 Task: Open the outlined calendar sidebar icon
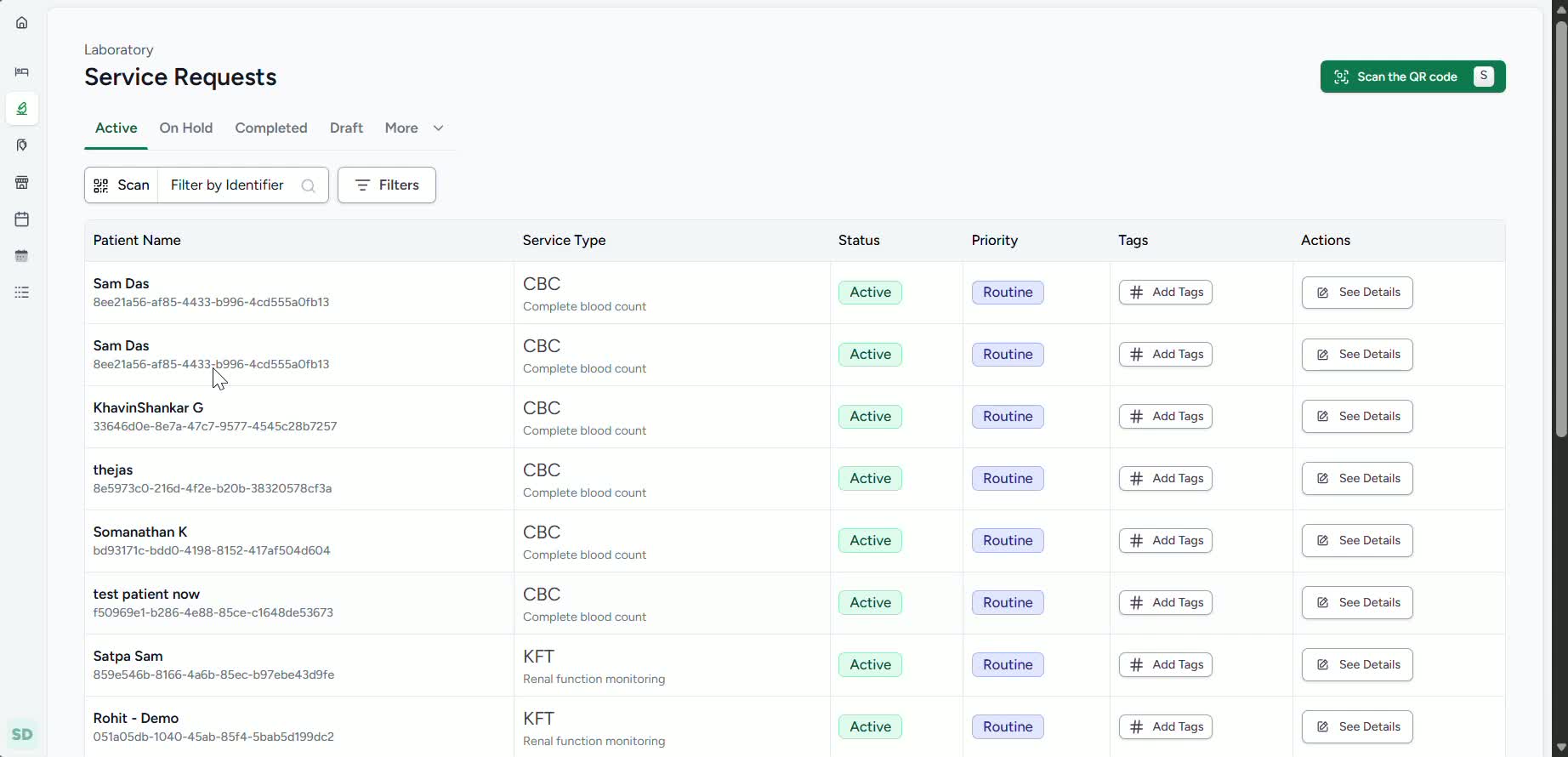click(x=22, y=219)
